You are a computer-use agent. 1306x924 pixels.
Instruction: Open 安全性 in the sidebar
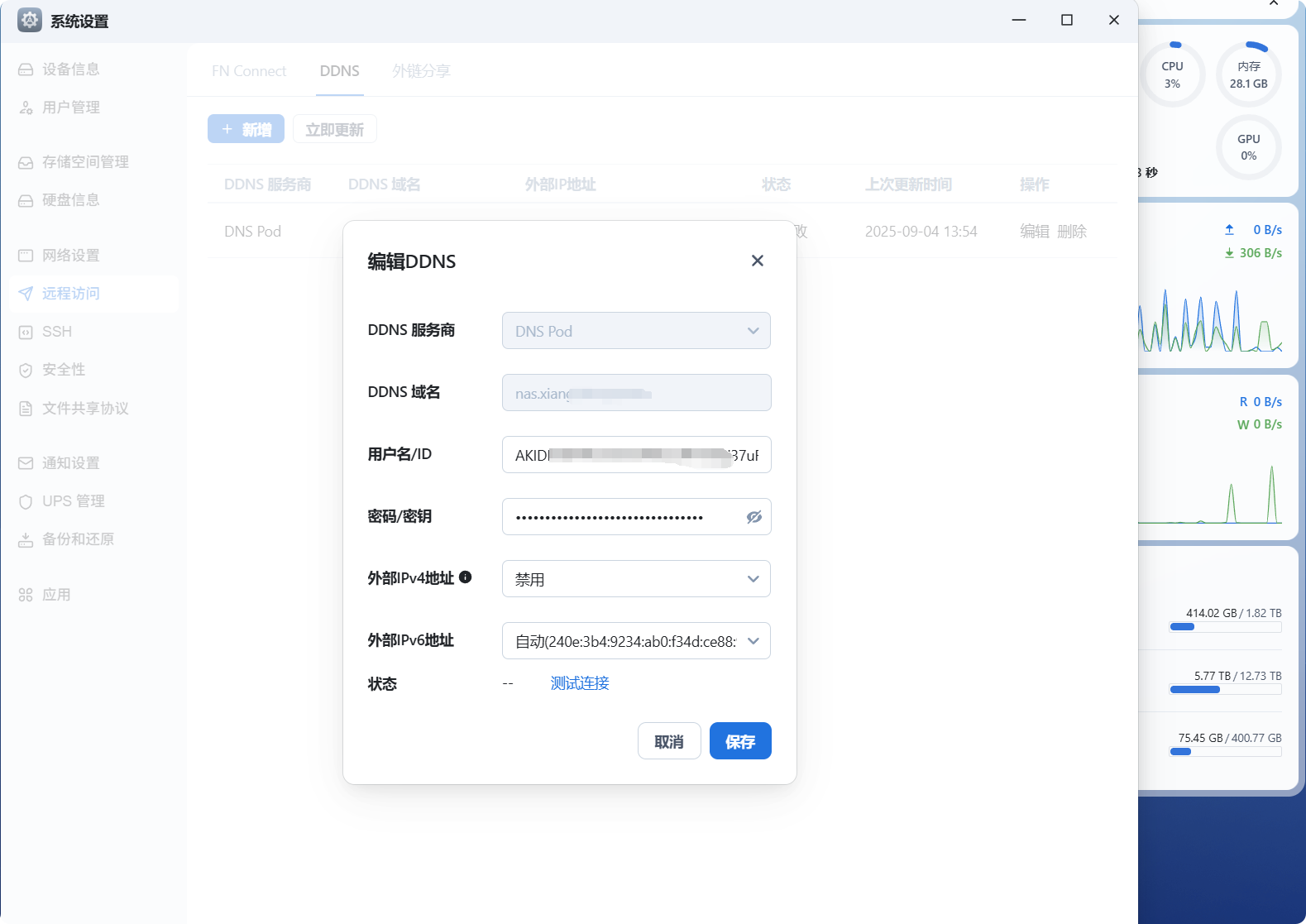click(95, 370)
